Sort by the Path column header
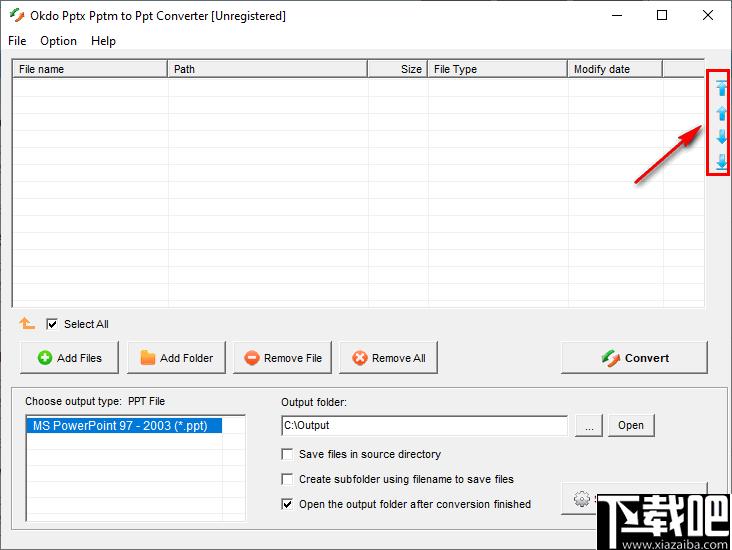Viewport: 732px width, 550px height. 267,69
